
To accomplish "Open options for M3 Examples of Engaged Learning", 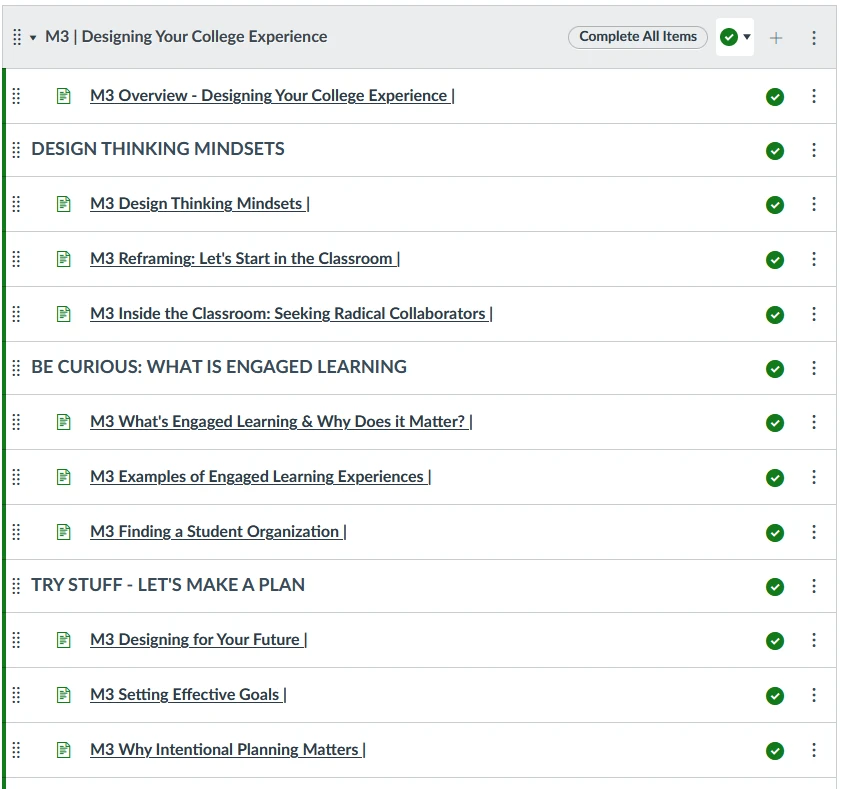I will point(814,477).
